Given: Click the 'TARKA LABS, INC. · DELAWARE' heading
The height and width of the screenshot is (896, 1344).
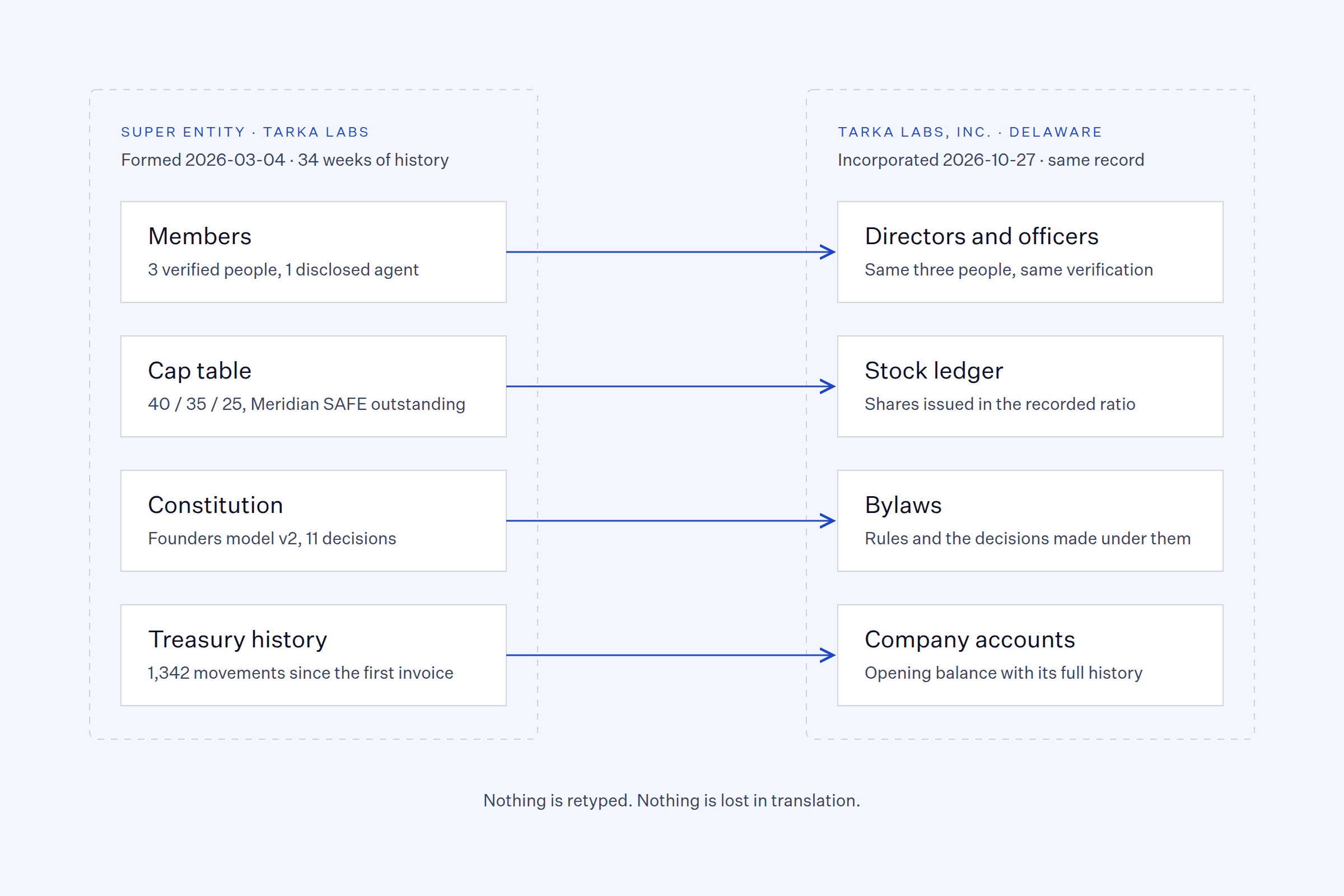Looking at the screenshot, I should 970,132.
